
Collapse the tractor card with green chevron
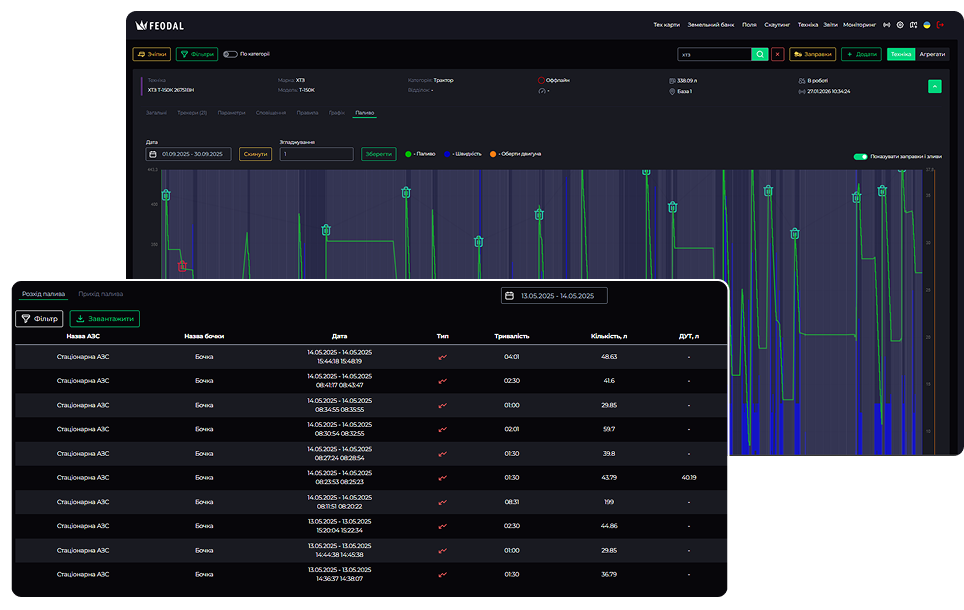point(935,86)
